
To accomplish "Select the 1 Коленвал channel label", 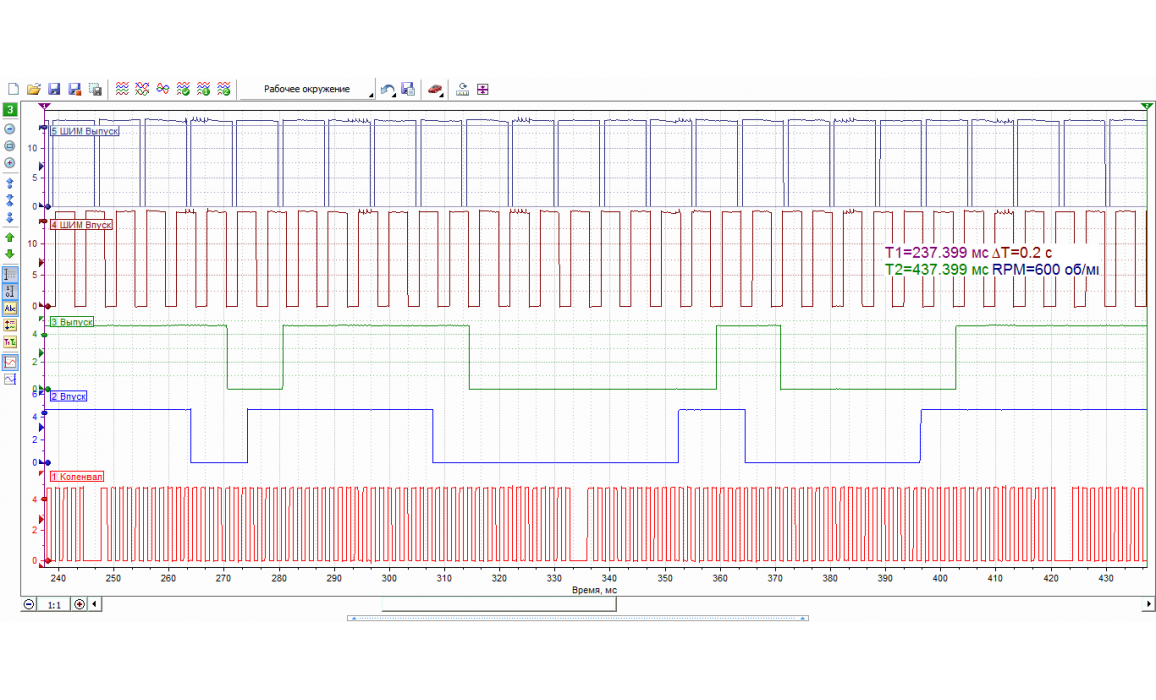I will tap(76, 477).
